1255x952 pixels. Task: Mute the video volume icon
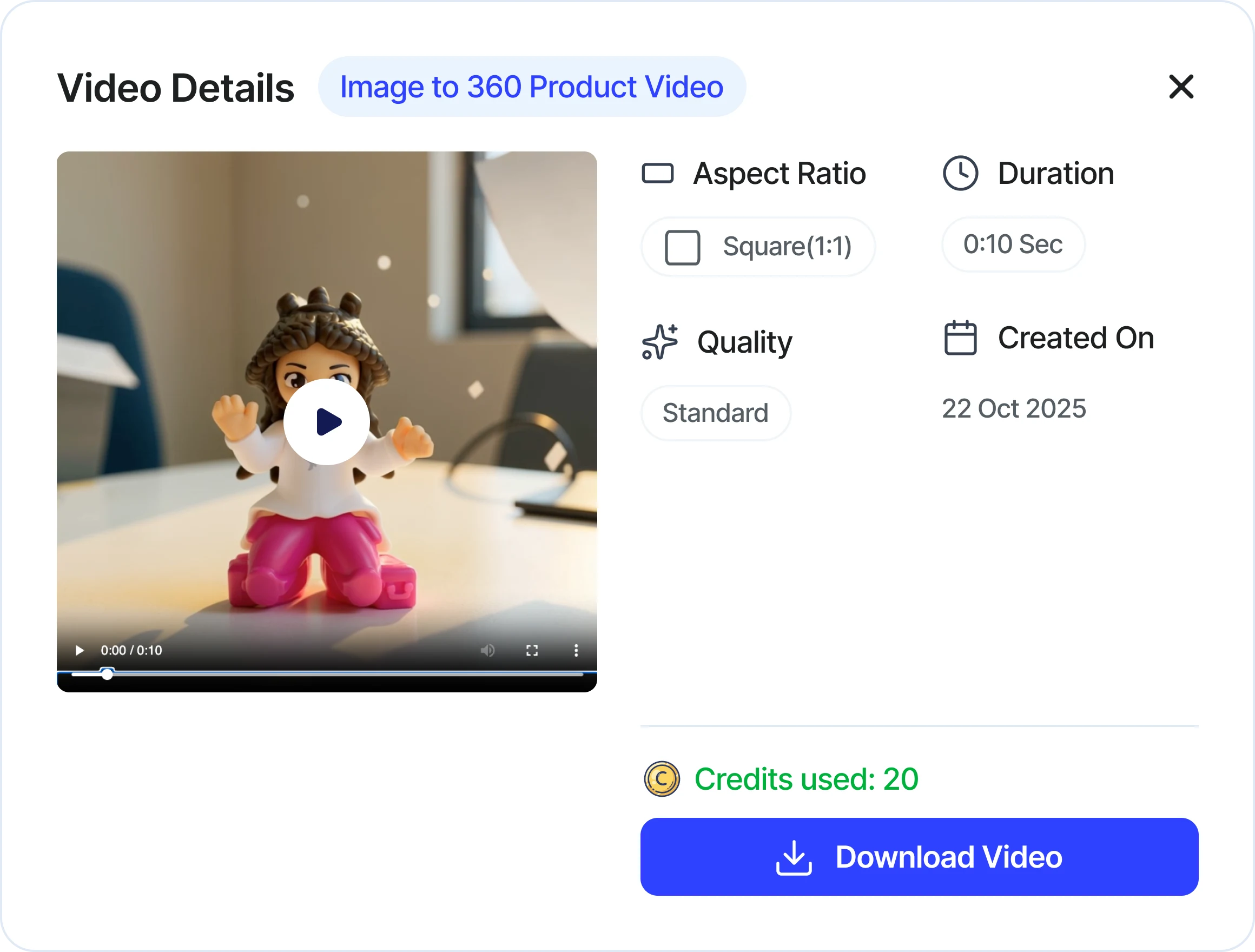[x=487, y=650]
